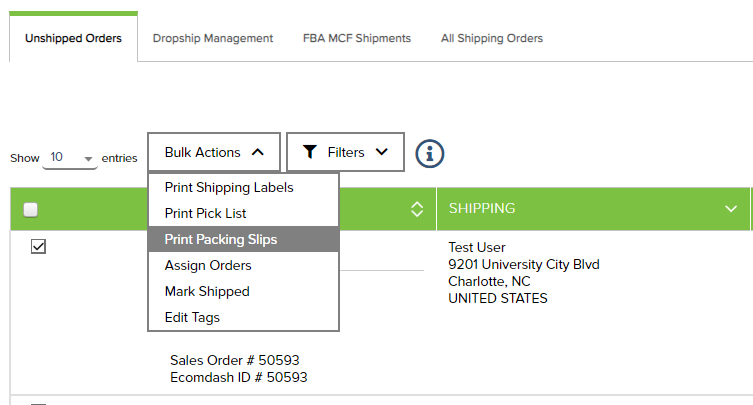Open FBA MCF Shipments tab
Screen dimensions: 753x405
click(357, 38)
